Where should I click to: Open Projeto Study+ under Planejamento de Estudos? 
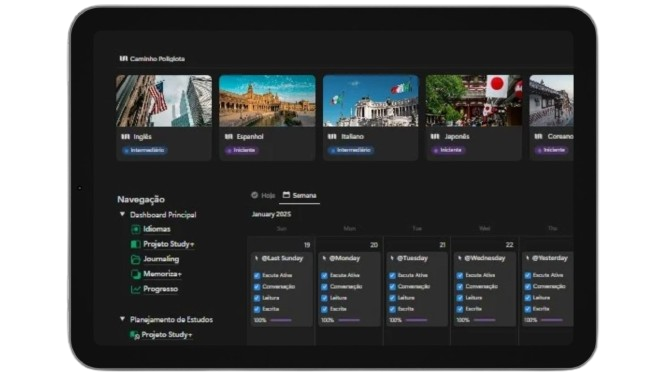167,335
